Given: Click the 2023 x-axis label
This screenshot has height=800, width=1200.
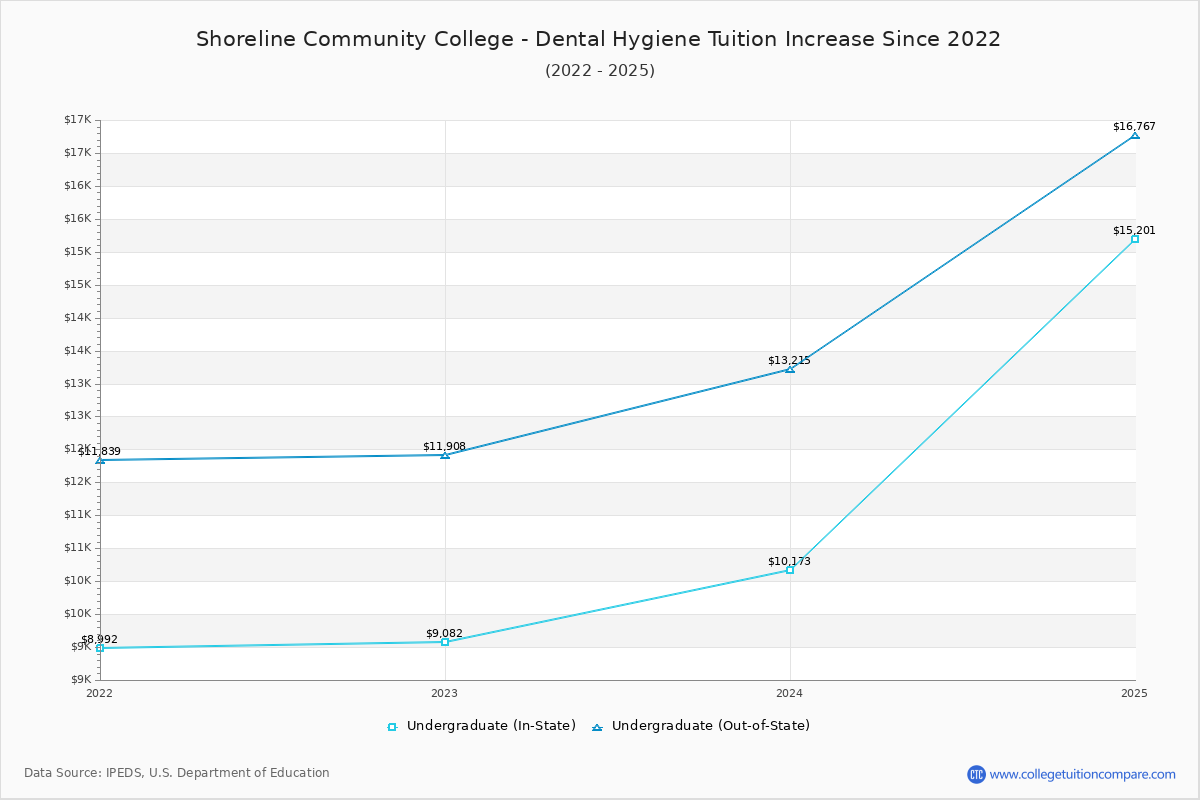Looking at the screenshot, I should tap(445, 692).
